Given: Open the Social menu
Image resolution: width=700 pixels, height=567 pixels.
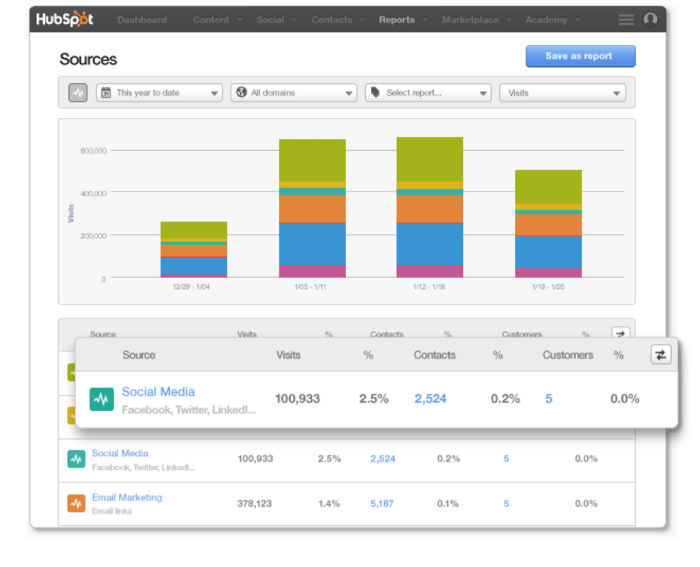Looking at the screenshot, I should pos(270,20).
